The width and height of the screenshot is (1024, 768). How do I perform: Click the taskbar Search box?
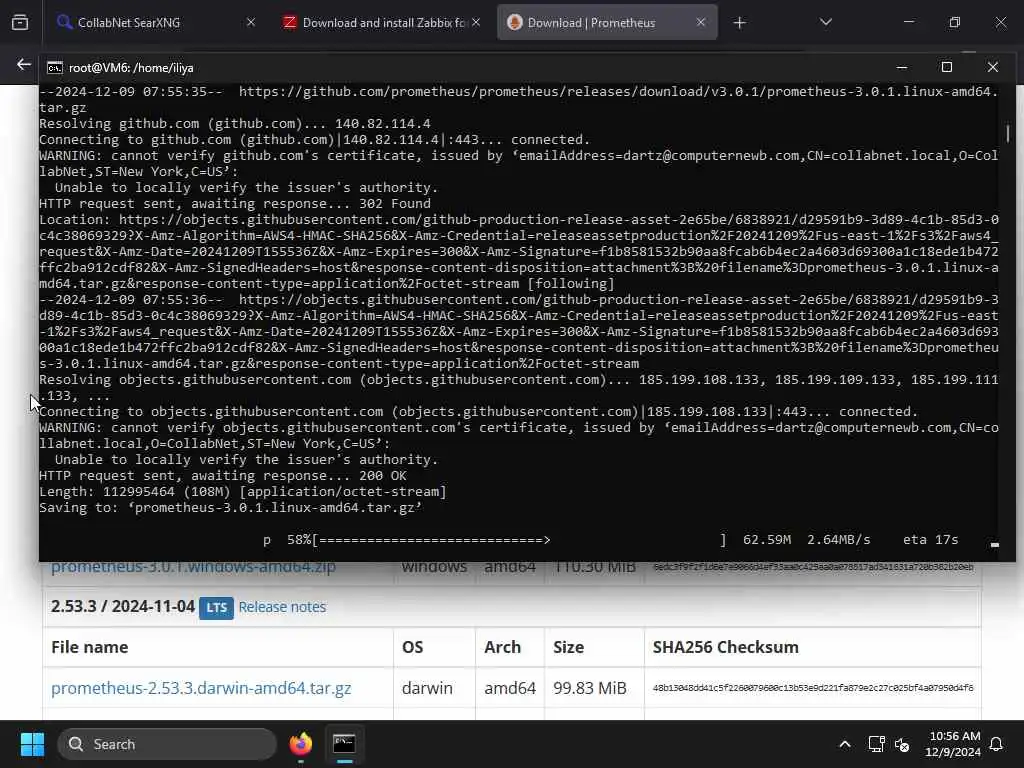click(x=167, y=744)
